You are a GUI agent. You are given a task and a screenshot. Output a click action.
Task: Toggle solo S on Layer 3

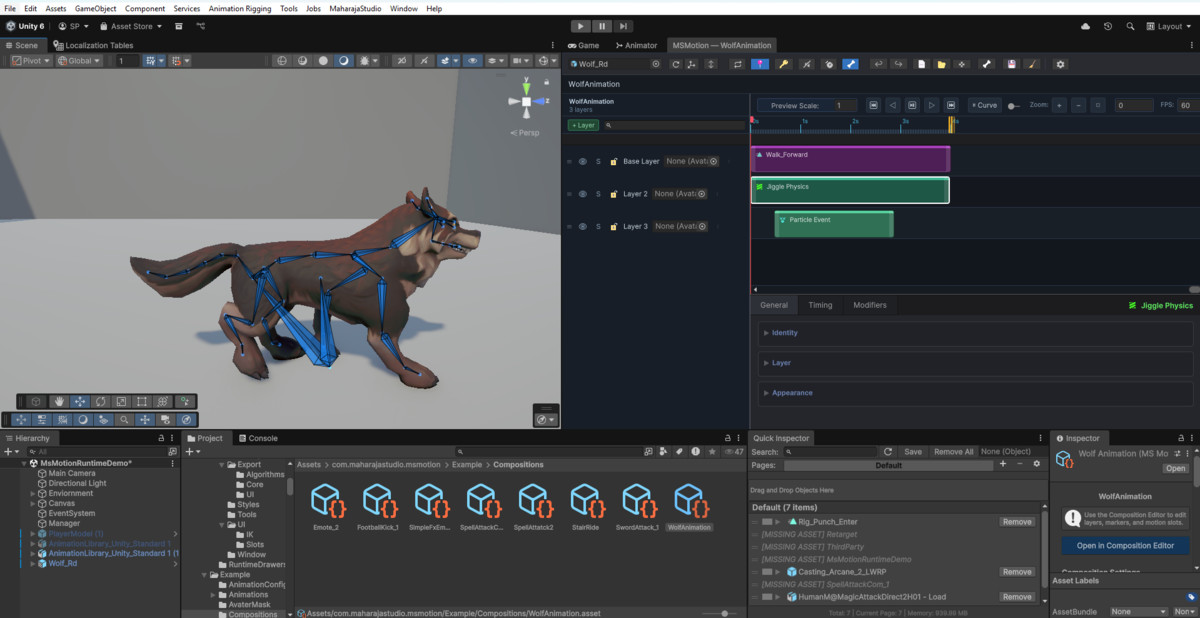coord(599,226)
